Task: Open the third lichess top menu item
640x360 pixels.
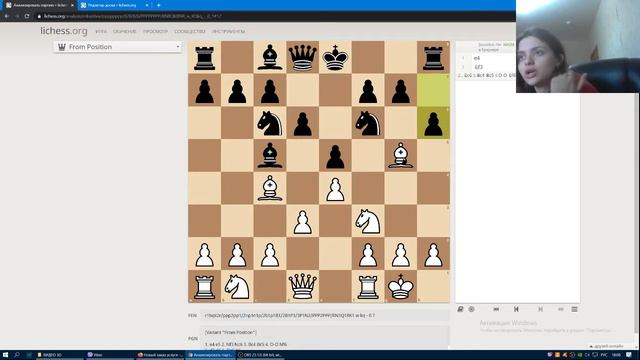Action: pyautogui.click(x=155, y=31)
